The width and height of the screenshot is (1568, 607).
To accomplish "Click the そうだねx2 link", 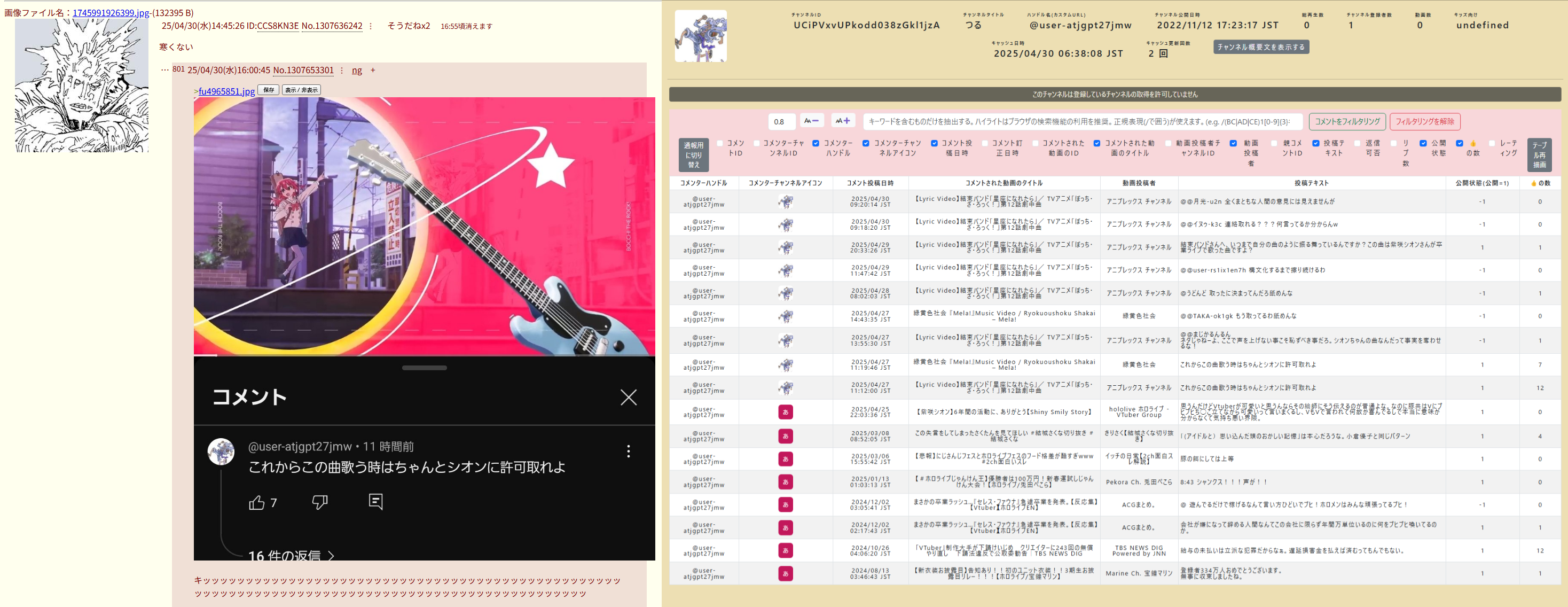I will [409, 26].
